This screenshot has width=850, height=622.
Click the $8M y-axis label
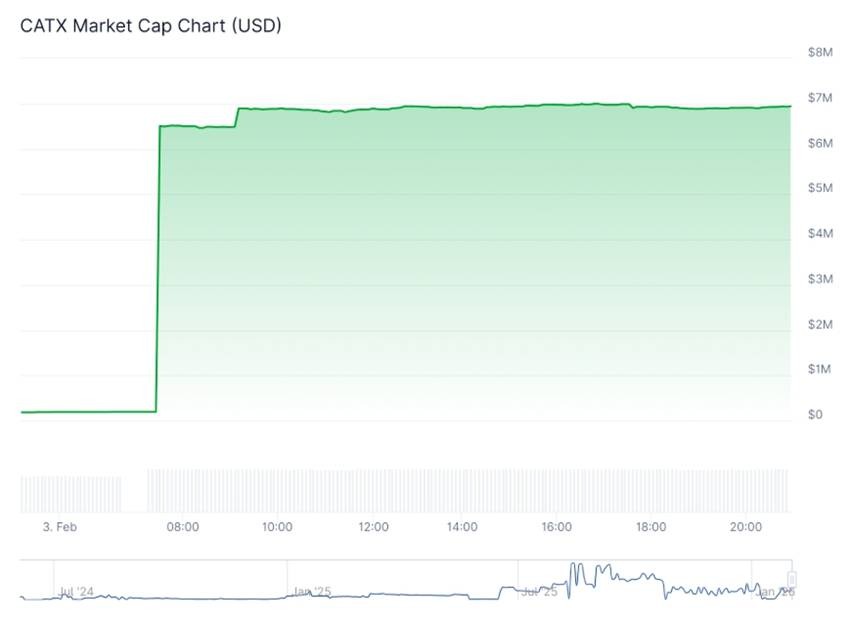pyautogui.click(x=820, y=52)
